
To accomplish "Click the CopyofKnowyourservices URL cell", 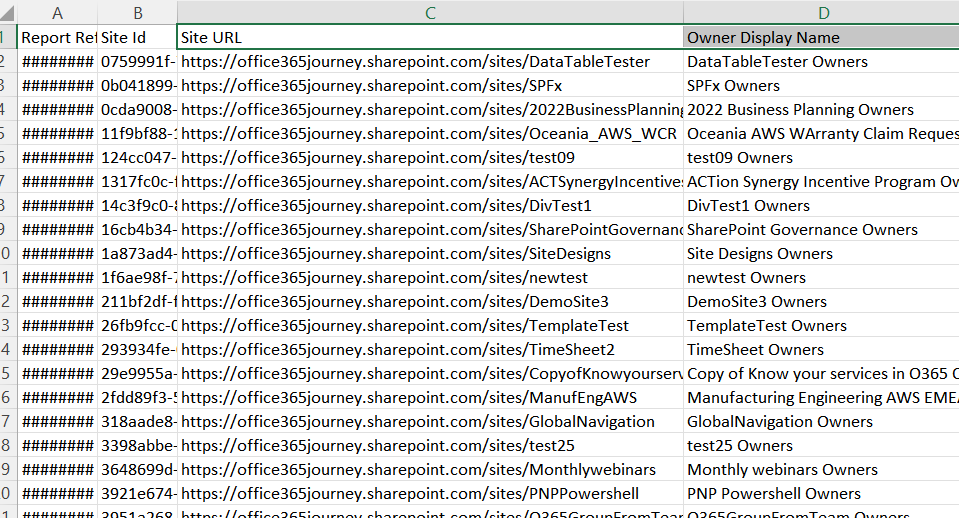I will pos(430,374).
